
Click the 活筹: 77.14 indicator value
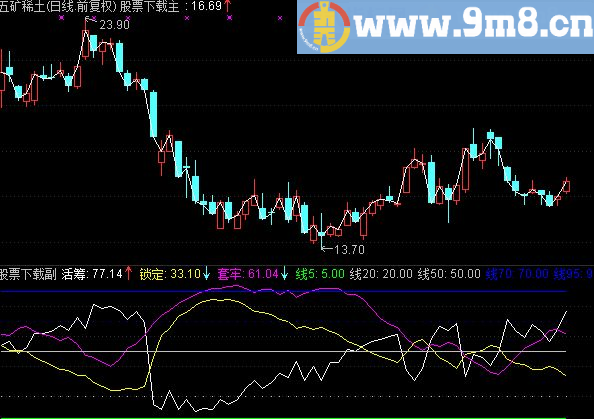pos(92,274)
